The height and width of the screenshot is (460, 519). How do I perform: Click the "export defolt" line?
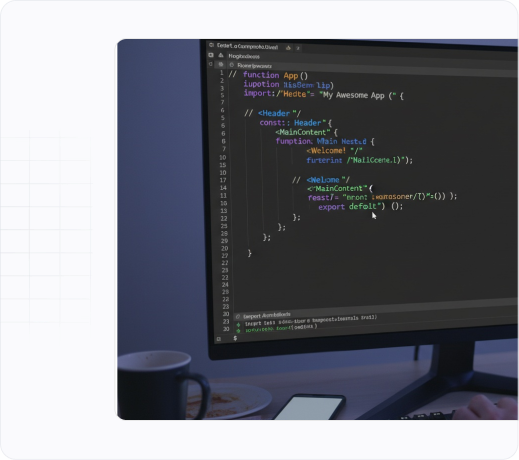pos(361,207)
